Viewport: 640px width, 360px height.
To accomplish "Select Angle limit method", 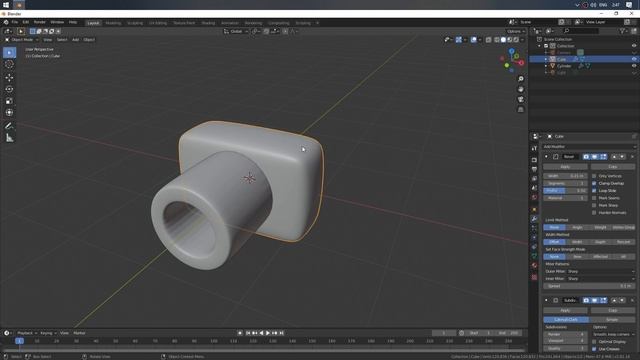I will pyautogui.click(x=577, y=227).
